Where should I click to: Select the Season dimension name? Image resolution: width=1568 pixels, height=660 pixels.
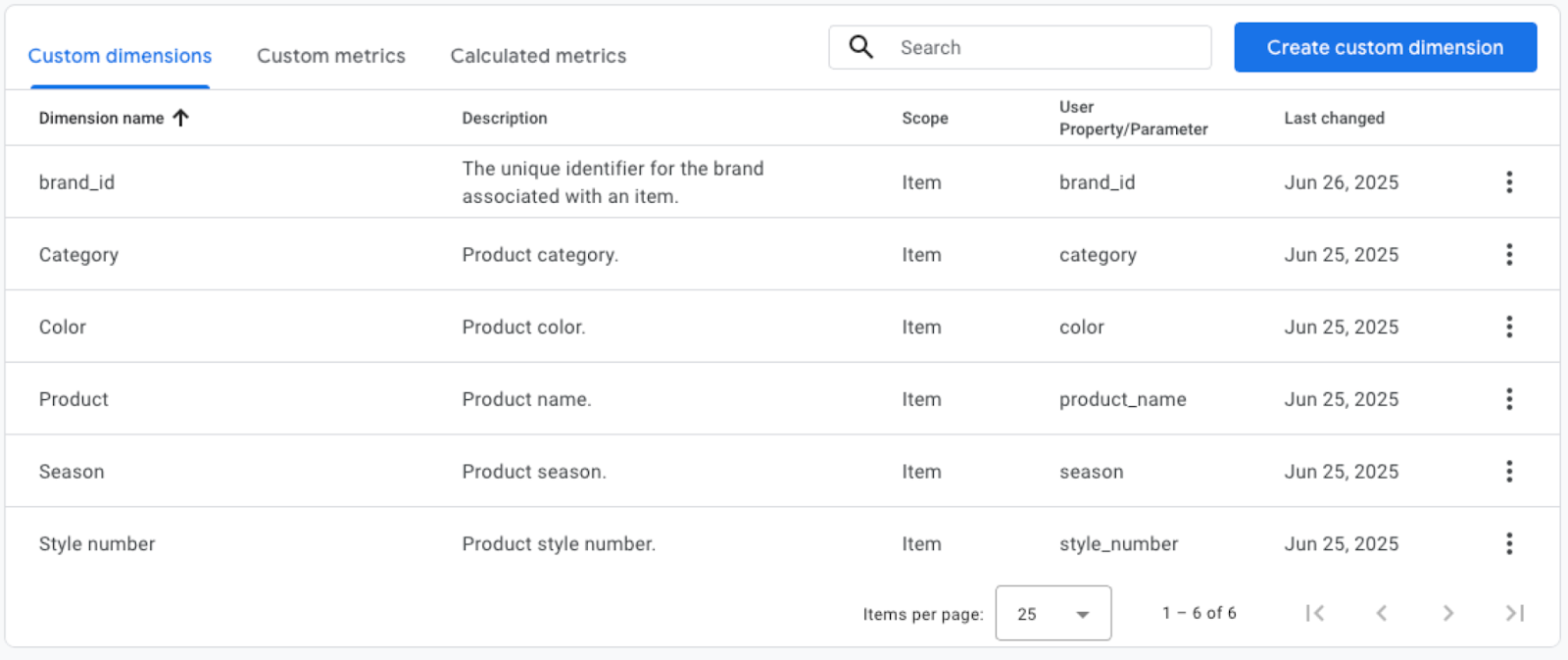tap(72, 472)
